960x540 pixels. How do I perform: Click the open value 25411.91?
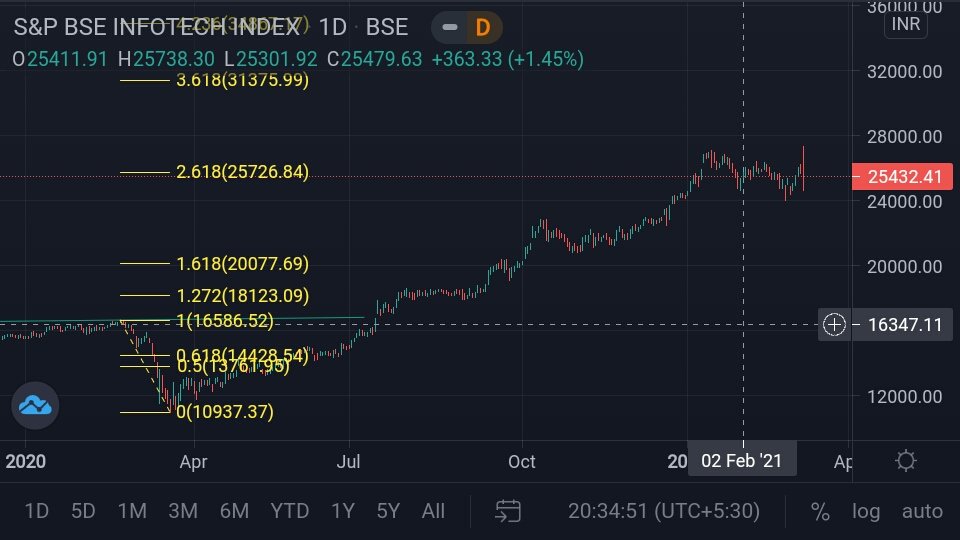(67, 59)
